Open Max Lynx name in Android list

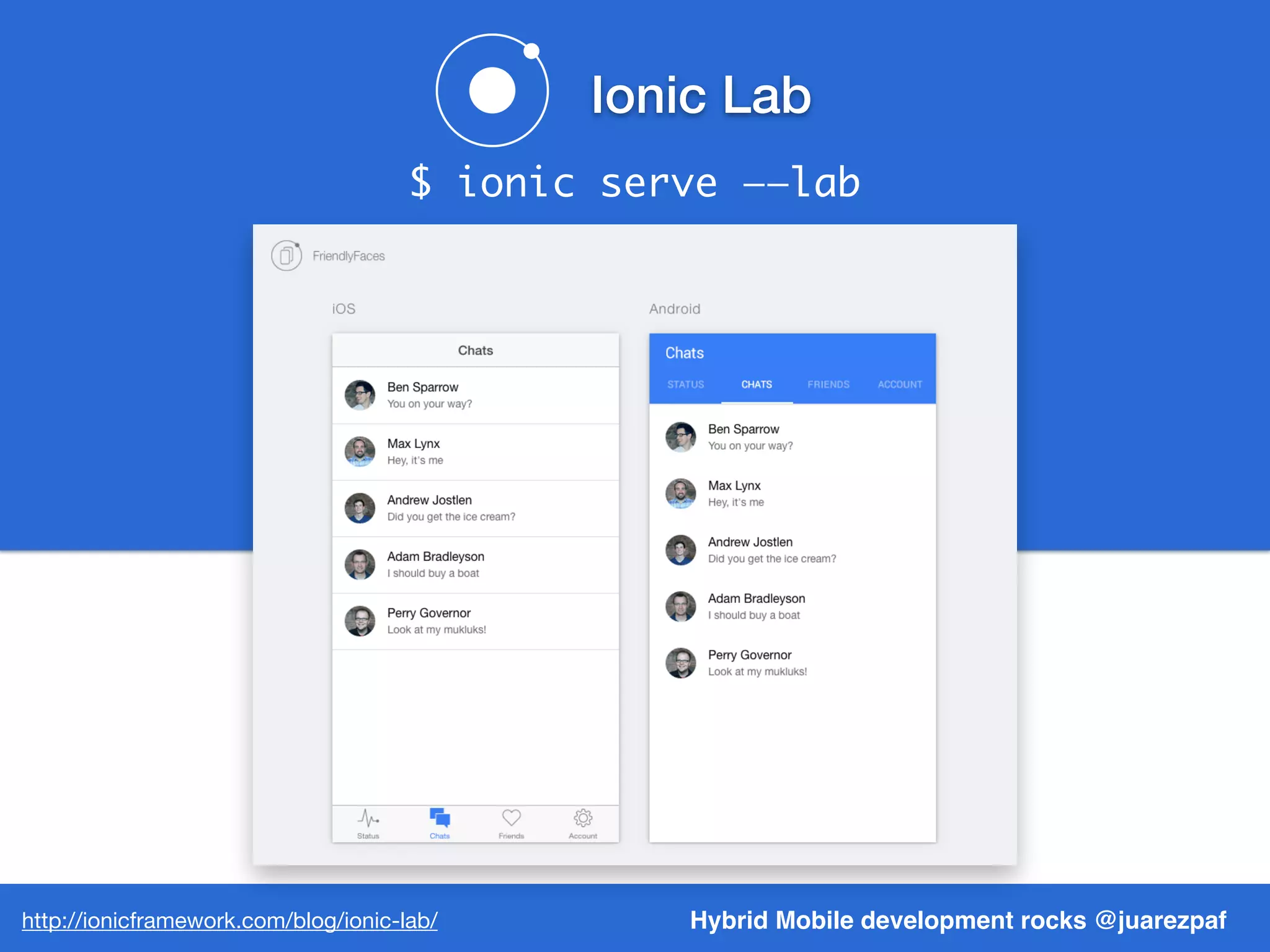(734, 486)
